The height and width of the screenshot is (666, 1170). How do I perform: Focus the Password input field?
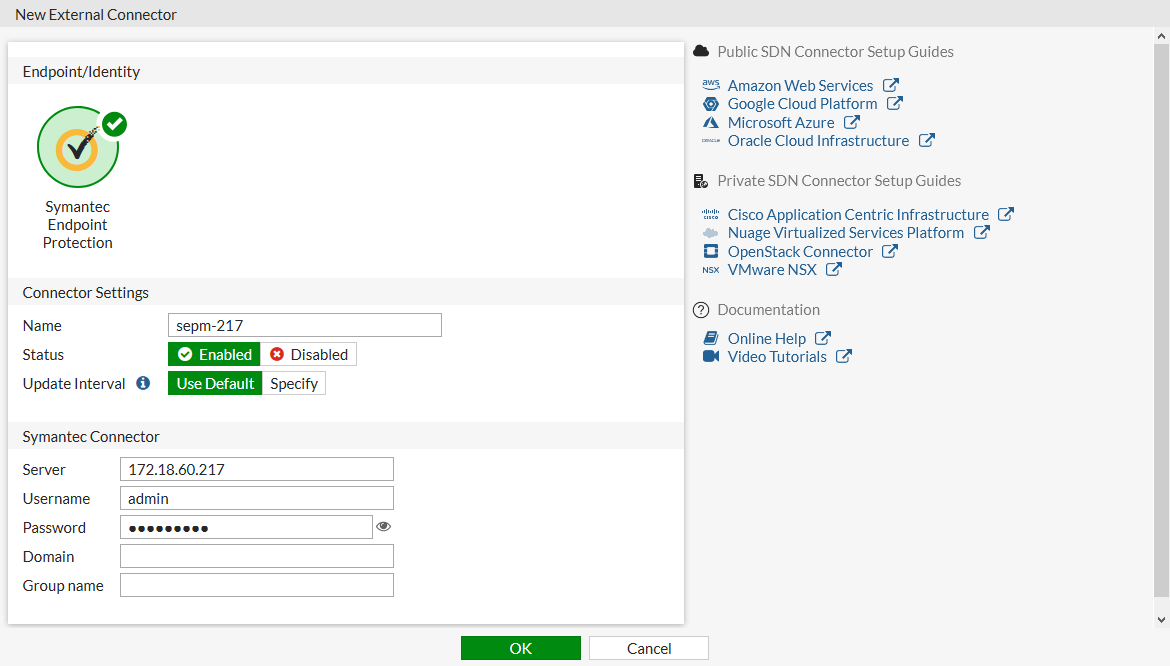[x=246, y=527]
